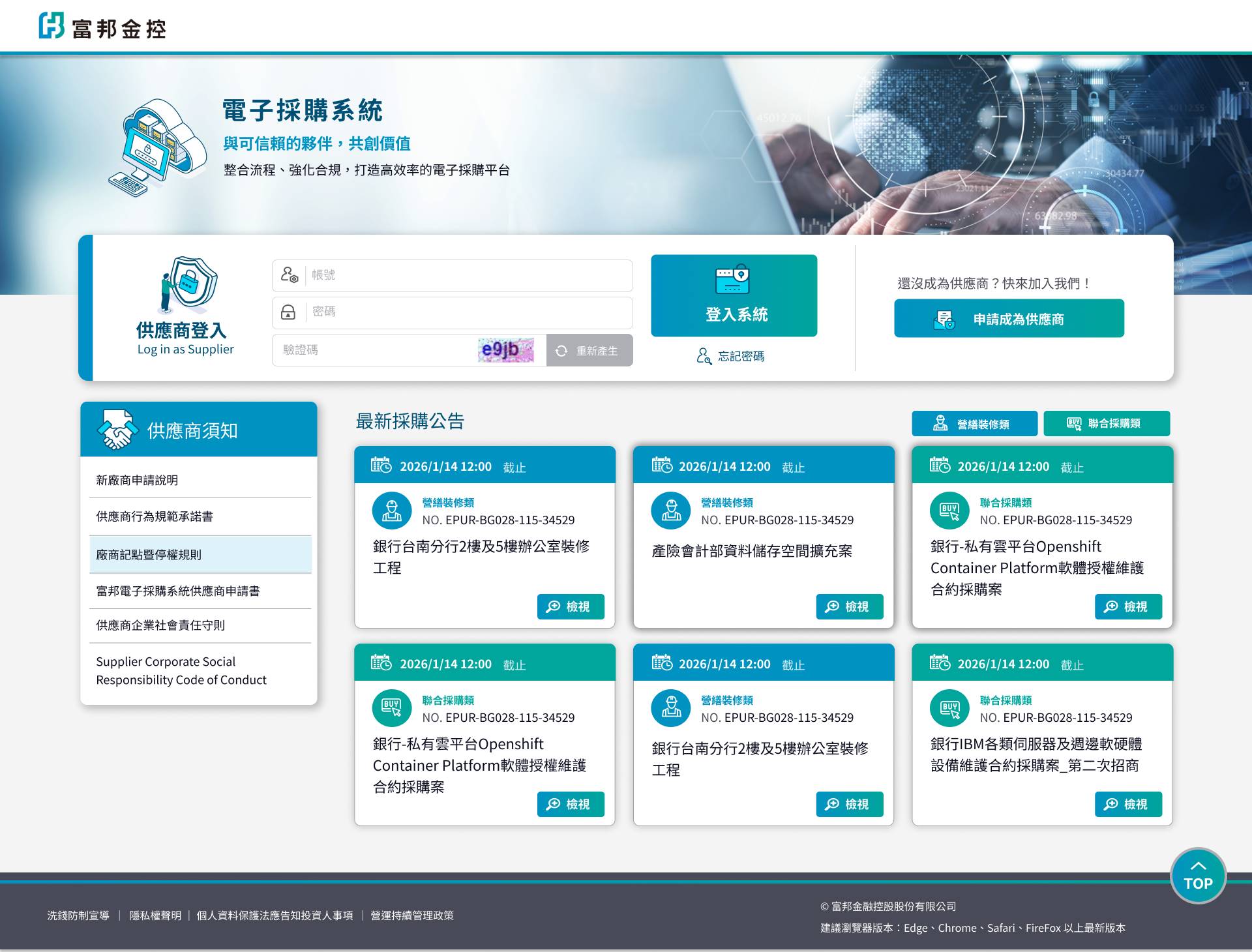Click the handshake icon in 供應商須知 header
Image resolution: width=1252 pixels, height=952 pixels.
coord(117,430)
